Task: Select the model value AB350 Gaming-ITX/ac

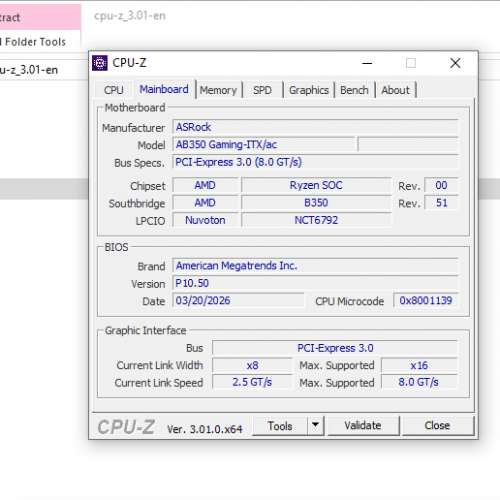Action: [264, 145]
